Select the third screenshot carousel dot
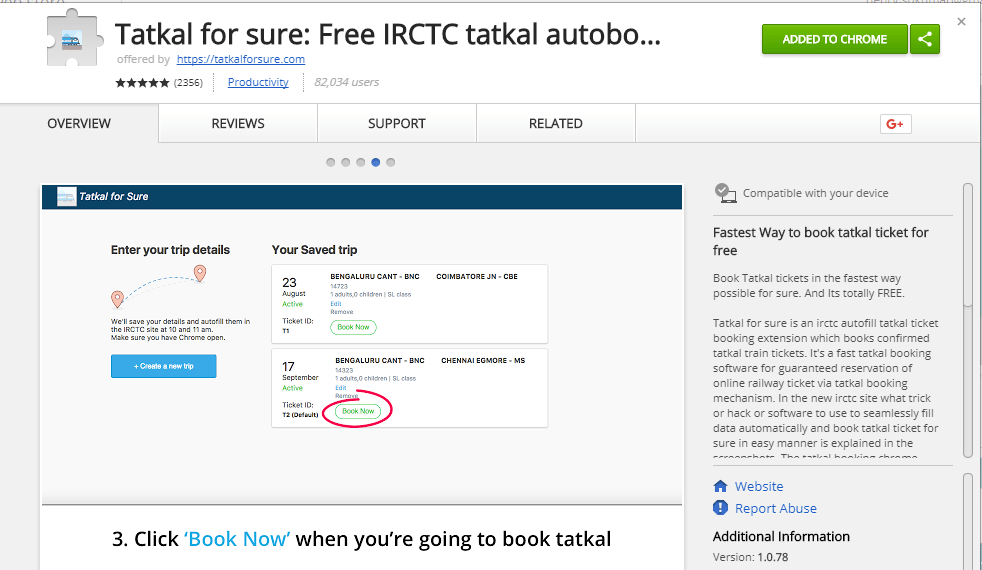The height and width of the screenshot is (570, 982). click(361, 162)
